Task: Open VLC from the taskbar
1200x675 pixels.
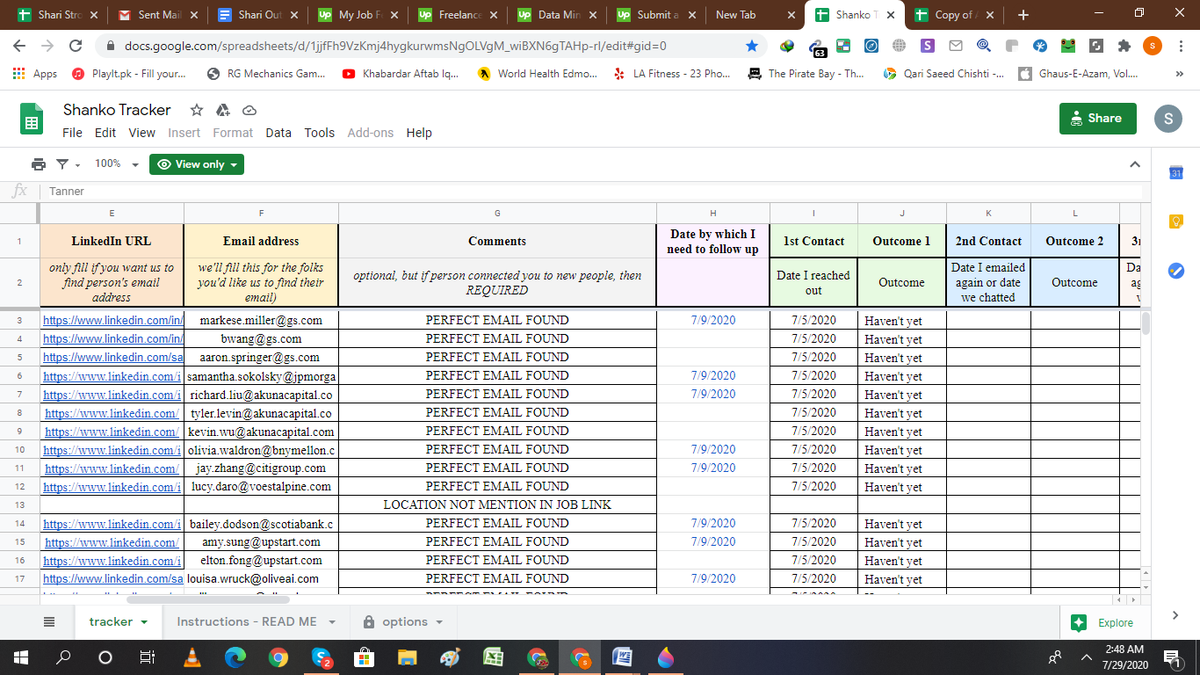Action: tap(191, 657)
